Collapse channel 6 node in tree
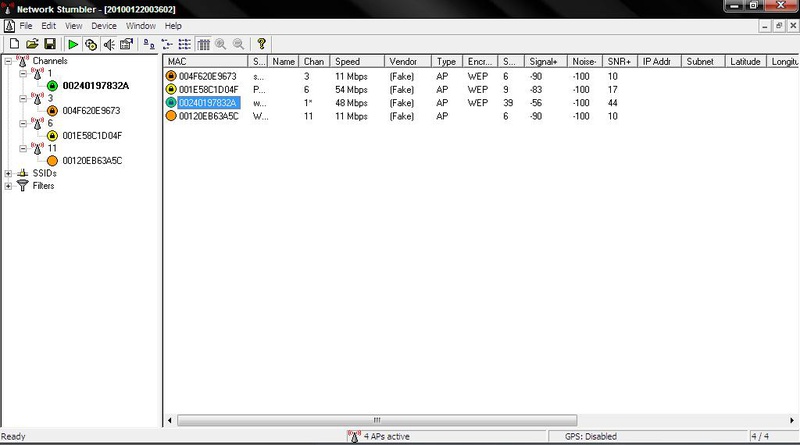The width and height of the screenshot is (800, 445). coord(23,123)
